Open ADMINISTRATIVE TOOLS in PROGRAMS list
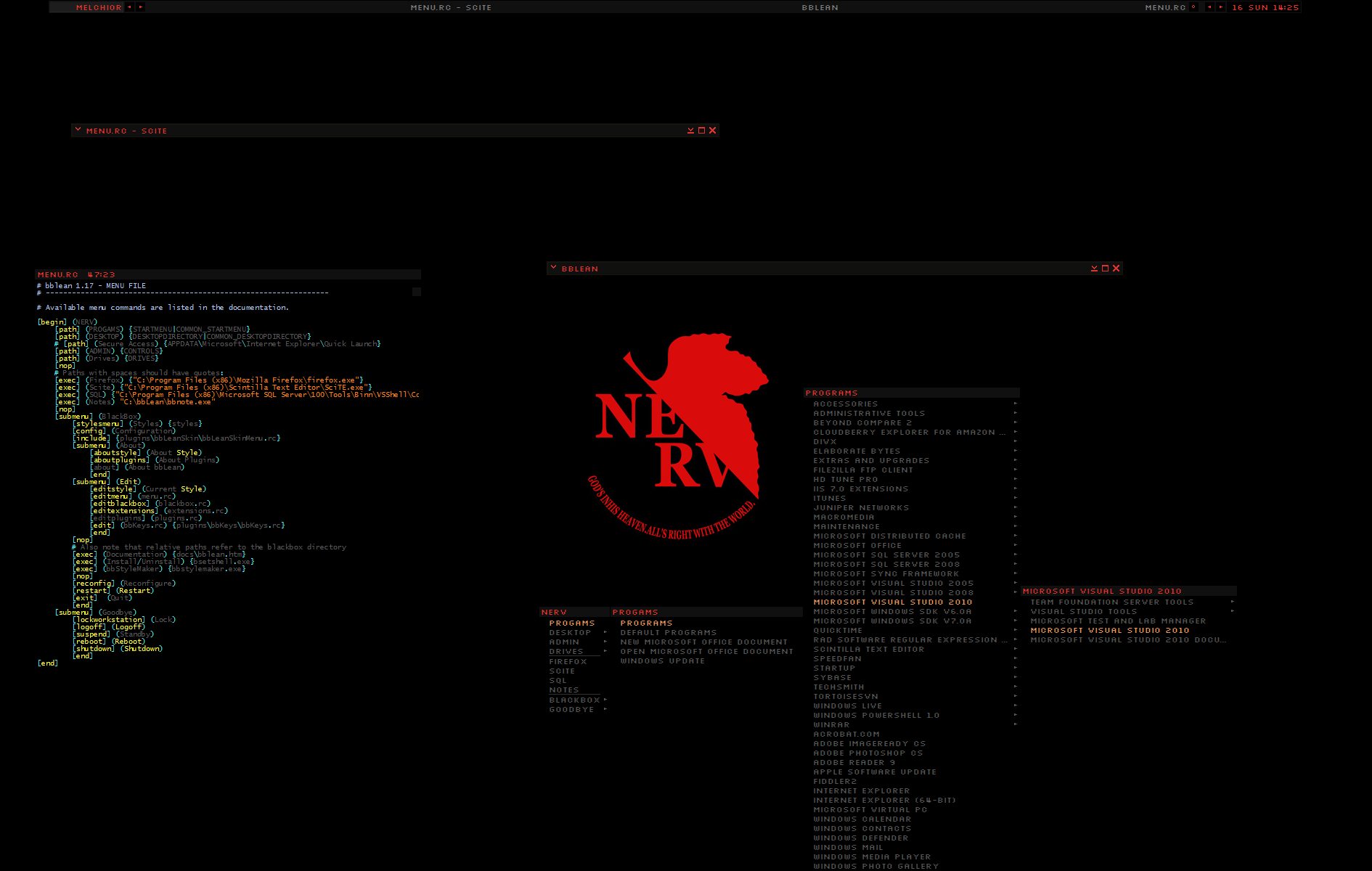 point(869,413)
